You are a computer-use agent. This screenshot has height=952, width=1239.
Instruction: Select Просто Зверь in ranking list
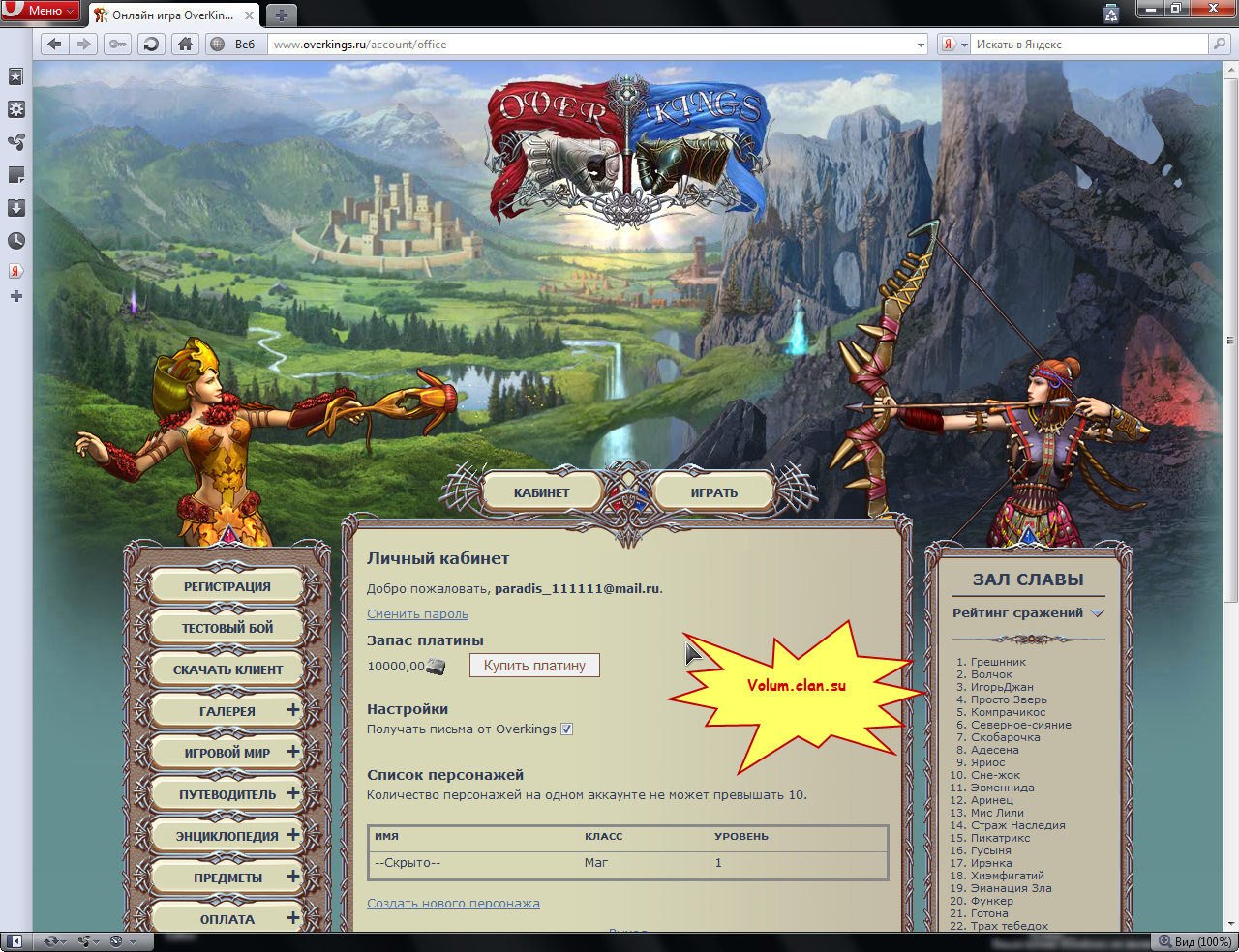(1009, 699)
